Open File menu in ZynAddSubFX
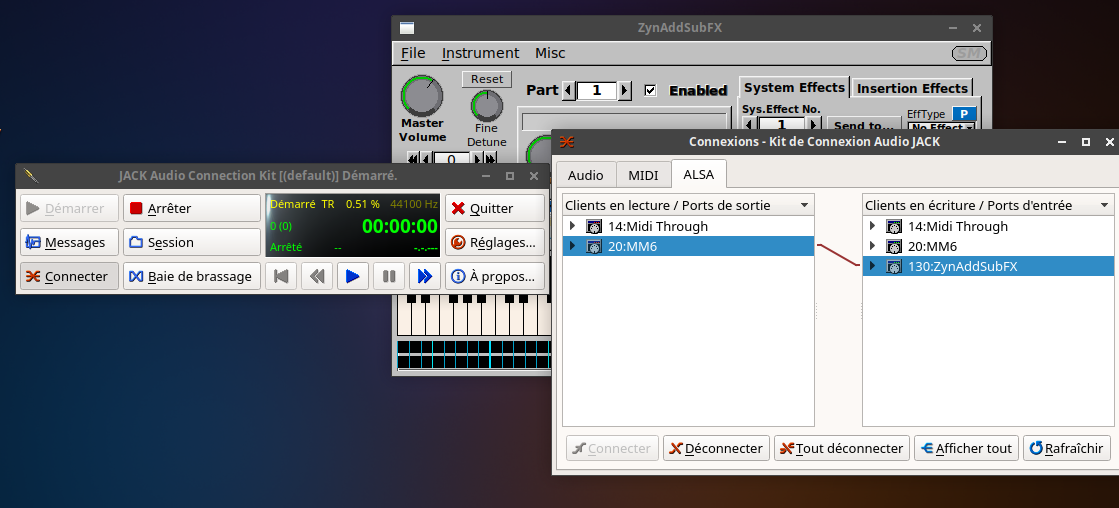This screenshot has width=1119, height=508. coord(413,53)
